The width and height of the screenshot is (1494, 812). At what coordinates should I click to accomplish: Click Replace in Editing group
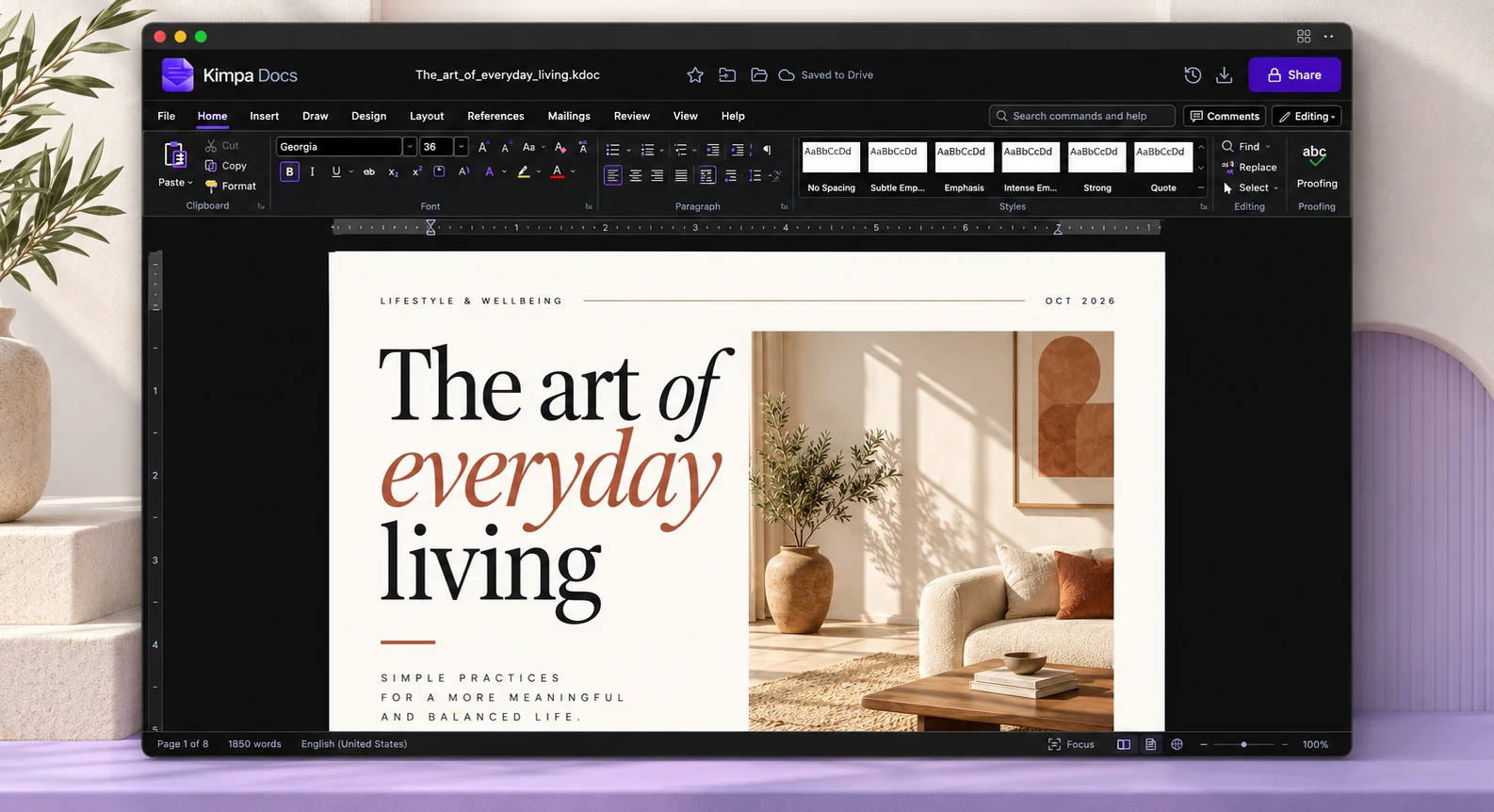coord(1249,168)
